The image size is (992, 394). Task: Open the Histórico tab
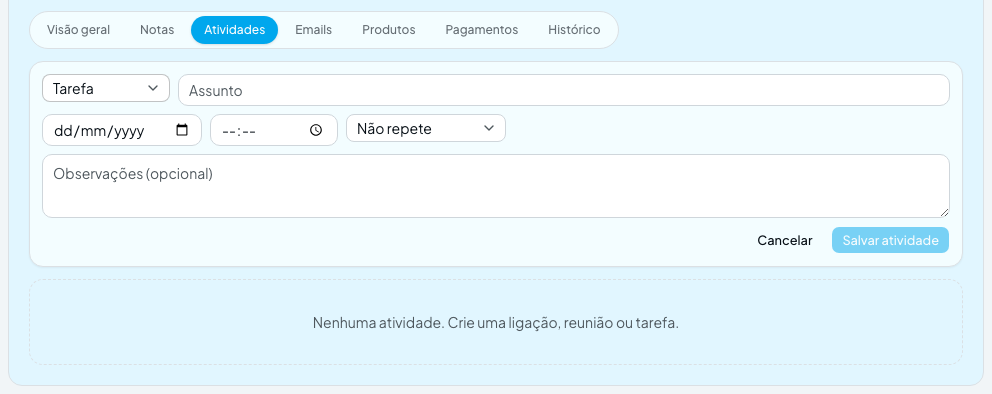pos(574,30)
